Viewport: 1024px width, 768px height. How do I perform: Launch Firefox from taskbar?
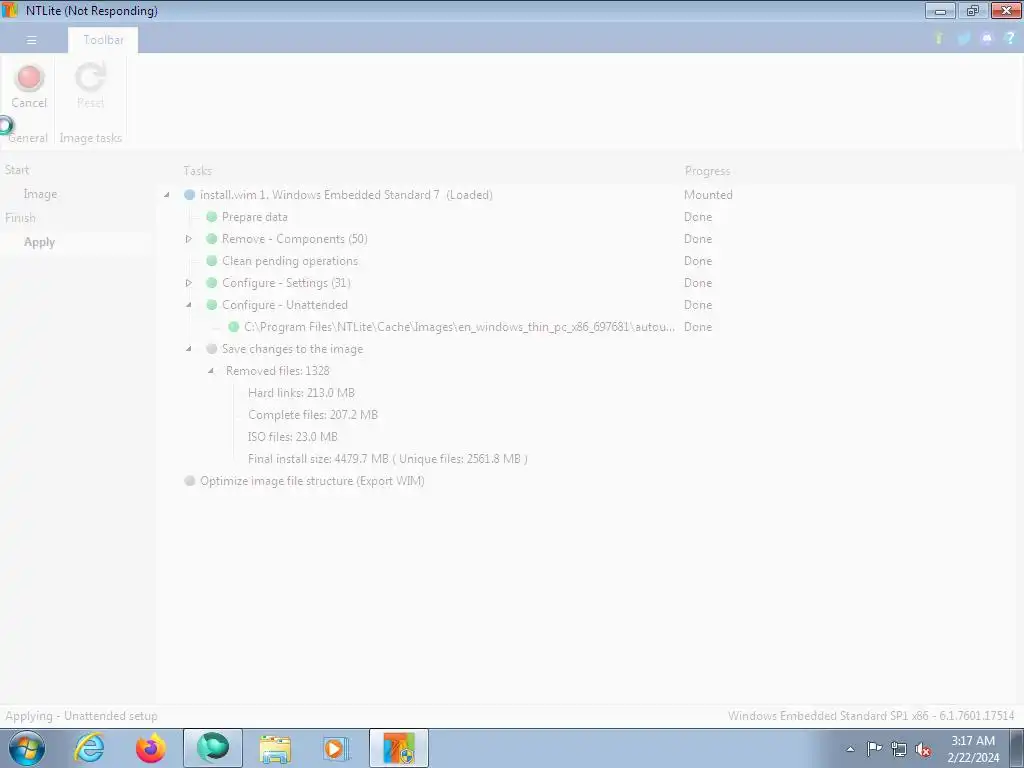coord(151,748)
